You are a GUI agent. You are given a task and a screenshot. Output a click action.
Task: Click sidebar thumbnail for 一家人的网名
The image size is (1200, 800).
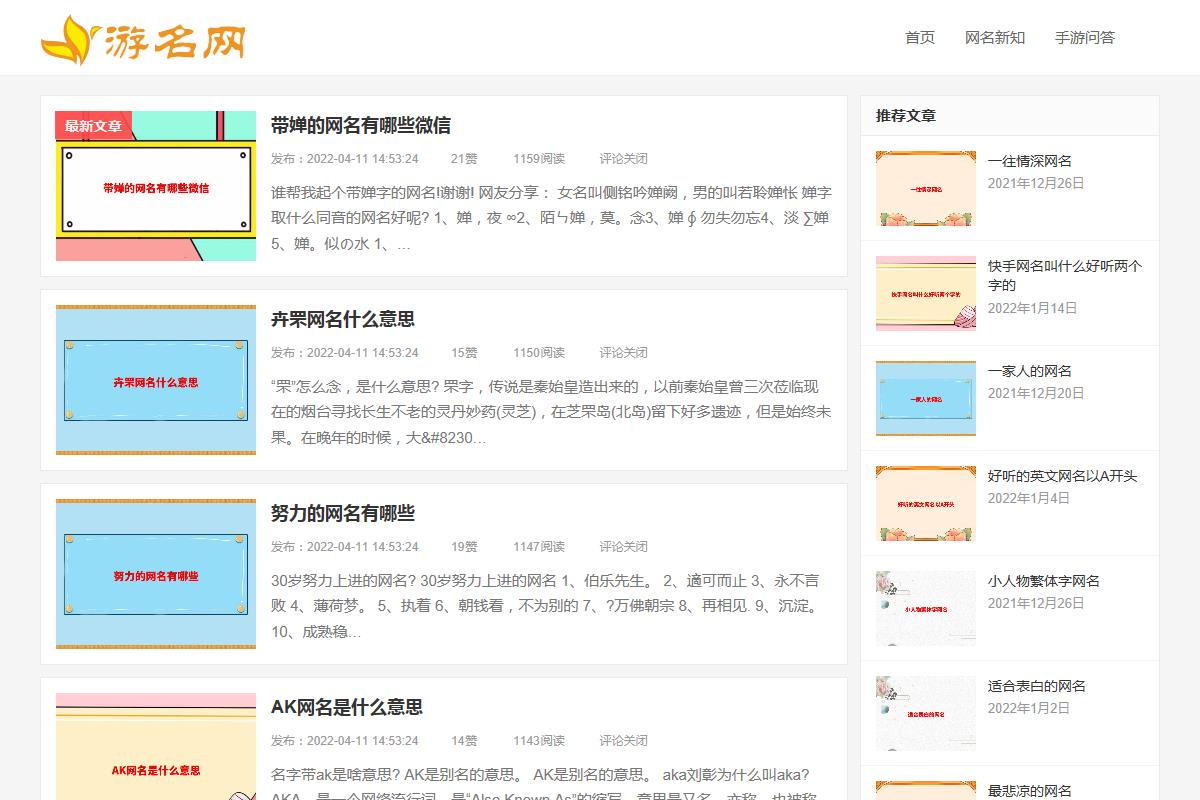(x=926, y=398)
